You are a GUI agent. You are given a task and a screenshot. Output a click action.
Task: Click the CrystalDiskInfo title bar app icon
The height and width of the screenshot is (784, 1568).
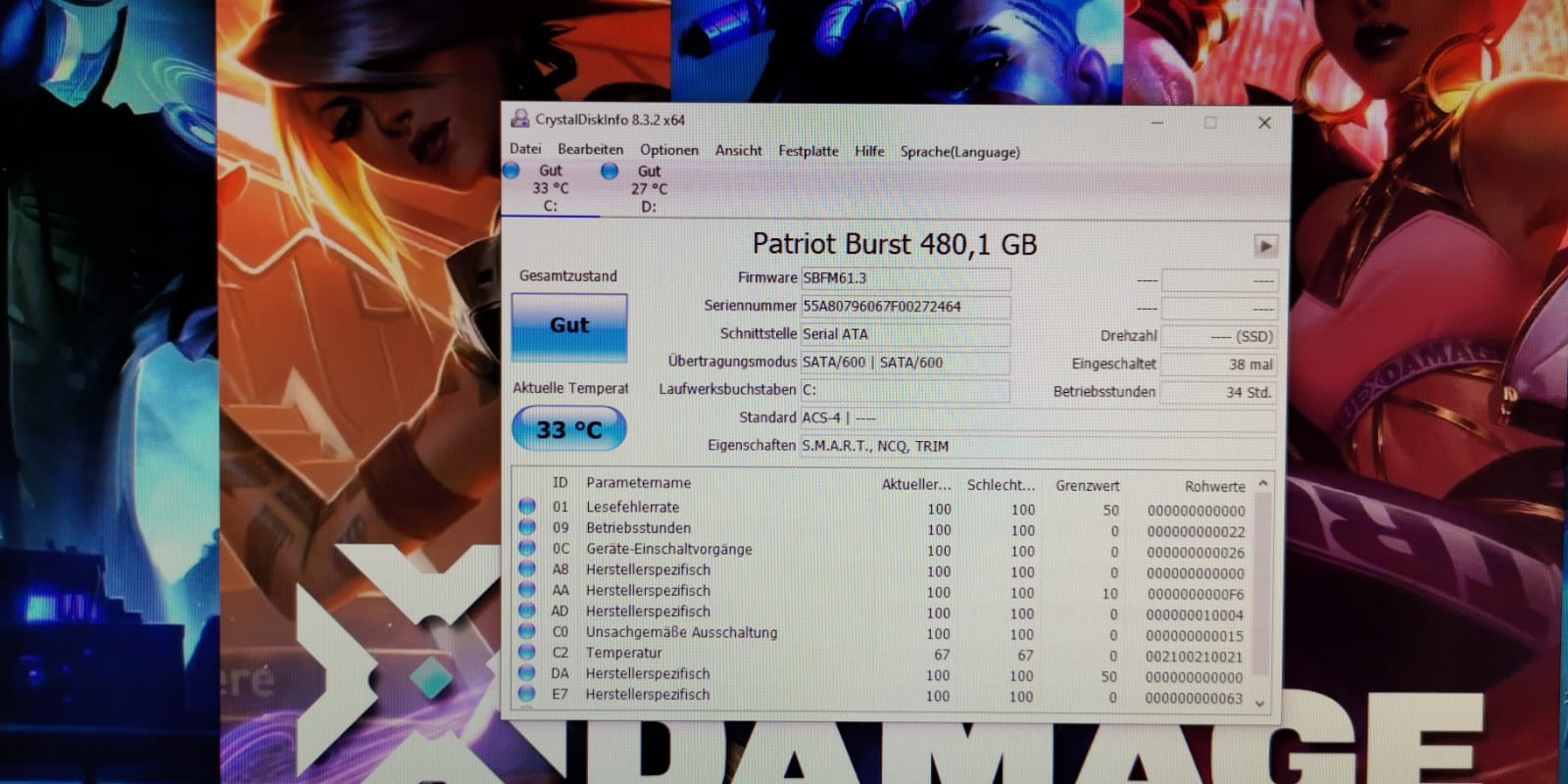tap(520, 120)
